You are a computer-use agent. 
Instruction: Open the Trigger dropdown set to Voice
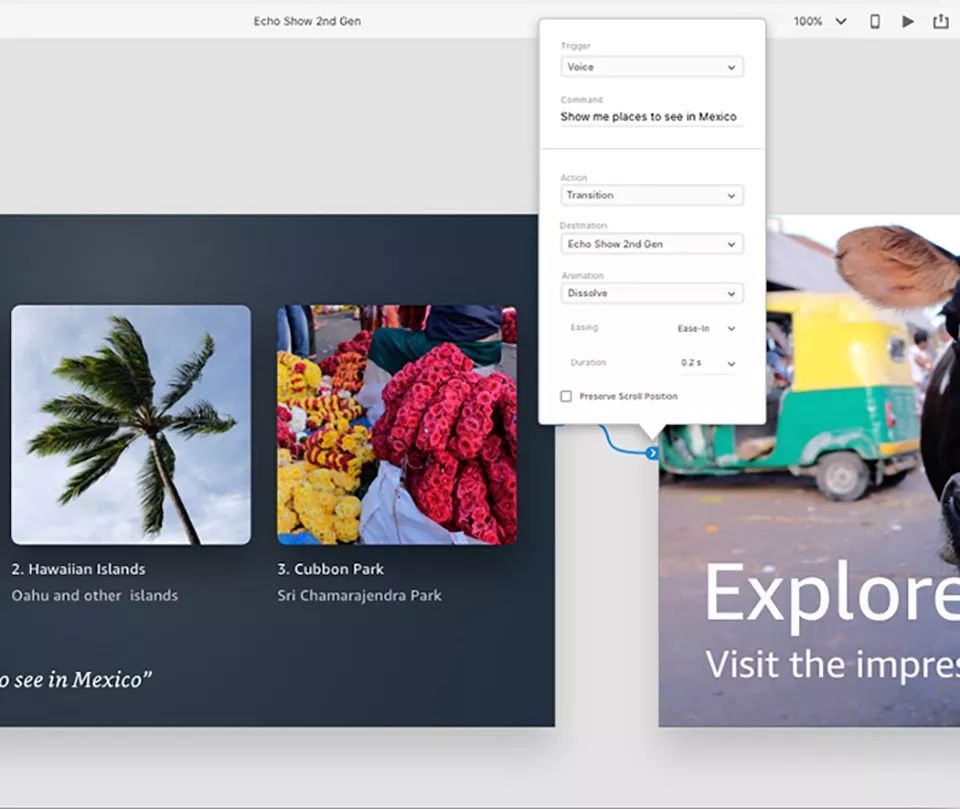click(652, 67)
